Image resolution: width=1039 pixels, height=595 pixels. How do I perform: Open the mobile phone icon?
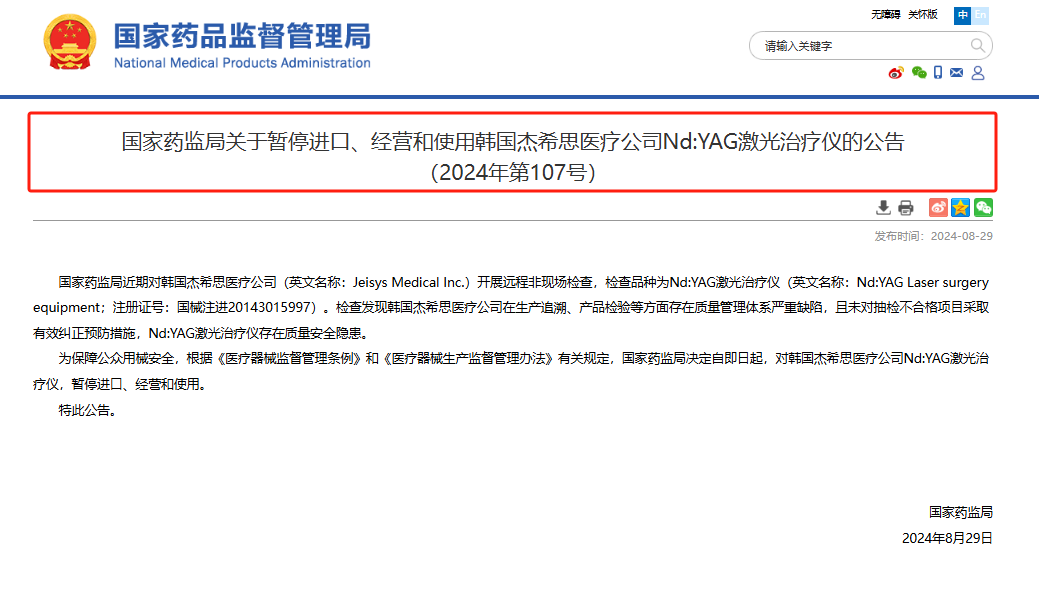pyautogui.click(x=938, y=73)
